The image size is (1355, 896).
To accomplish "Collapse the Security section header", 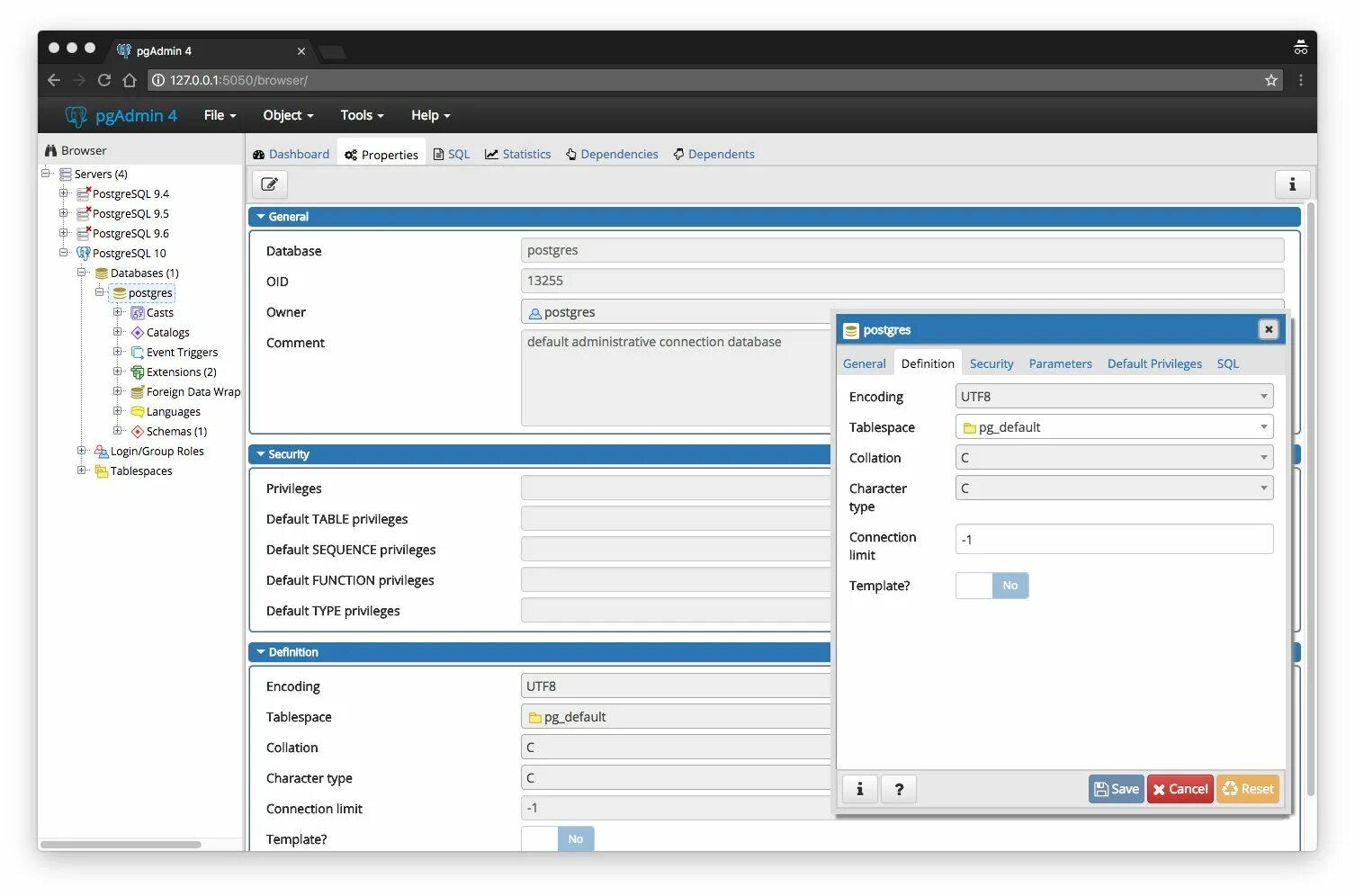I will 540,454.
